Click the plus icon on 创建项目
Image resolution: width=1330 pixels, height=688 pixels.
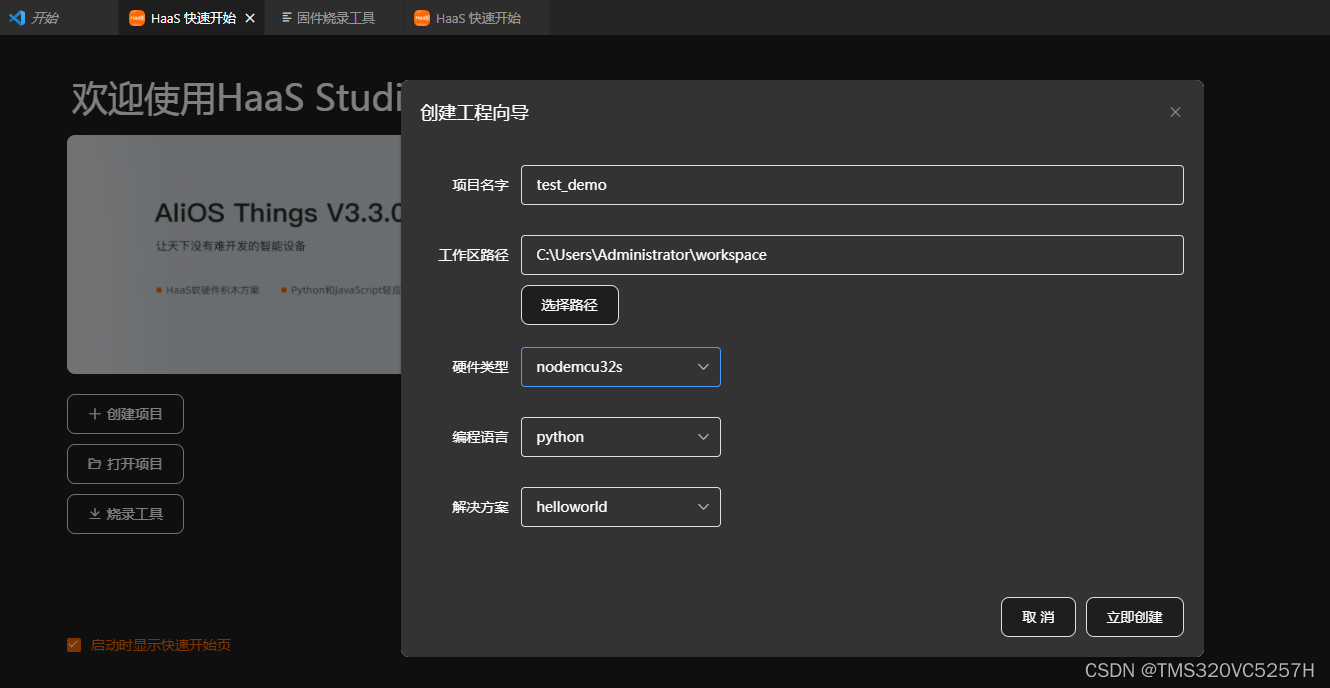[95, 414]
